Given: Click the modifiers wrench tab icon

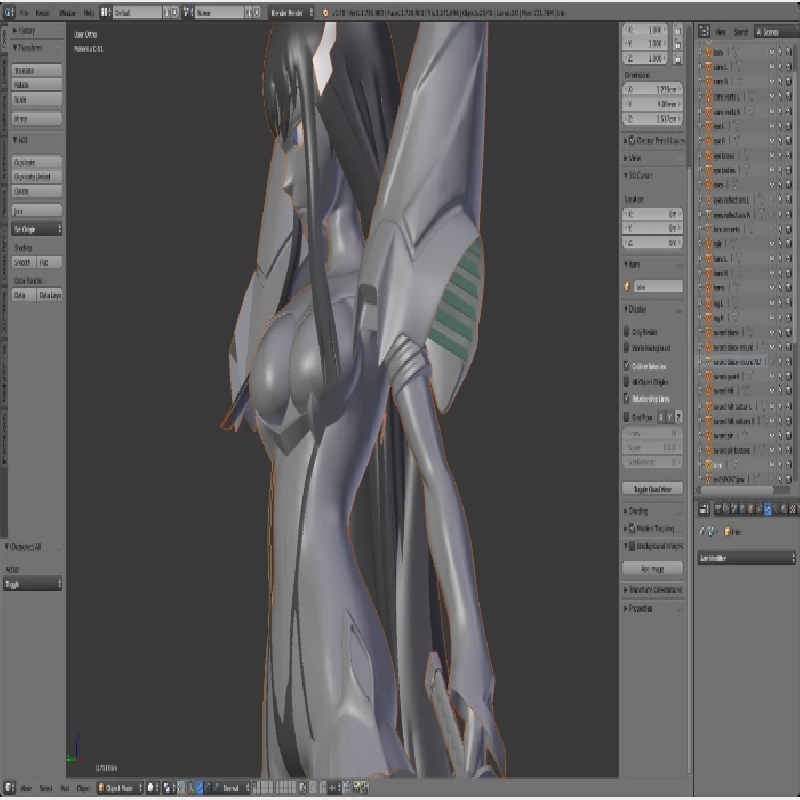Looking at the screenshot, I should 768,510.
